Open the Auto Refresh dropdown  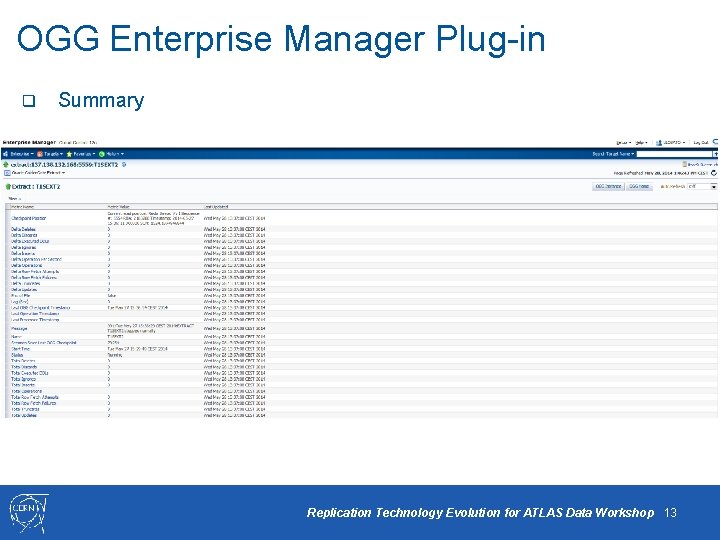[702, 186]
